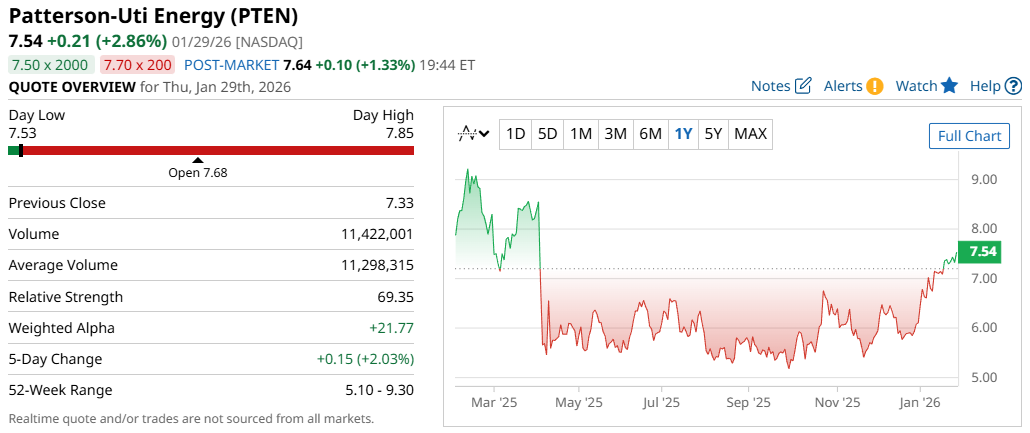Select the 6M time range
The height and width of the screenshot is (433, 1030).
click(650, 133)
